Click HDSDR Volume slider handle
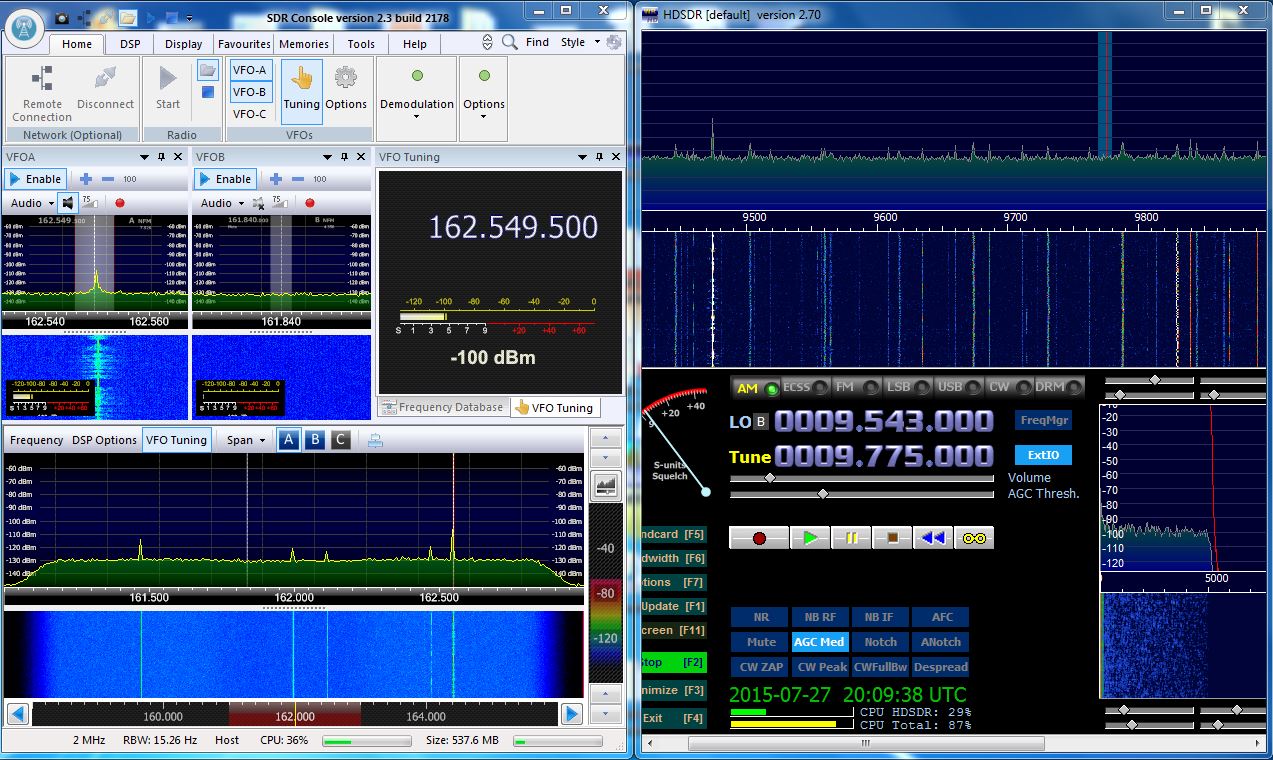1273x760 pixels. (x=769, y=478)
